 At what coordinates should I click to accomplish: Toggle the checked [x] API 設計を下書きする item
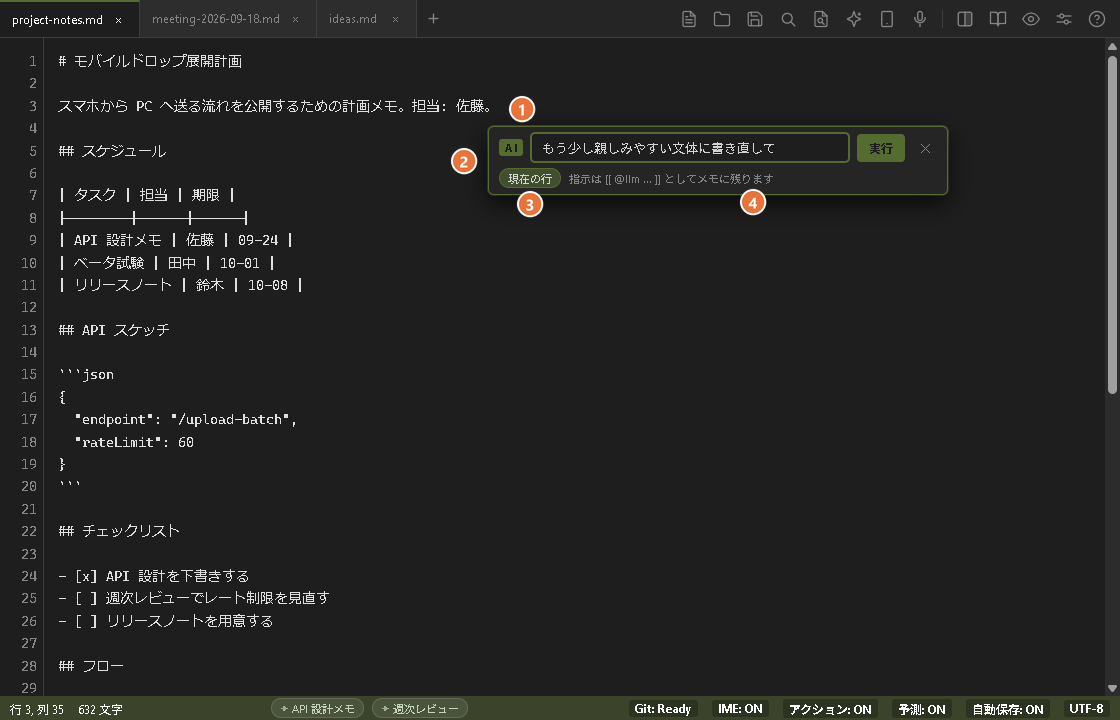[86, 576]
